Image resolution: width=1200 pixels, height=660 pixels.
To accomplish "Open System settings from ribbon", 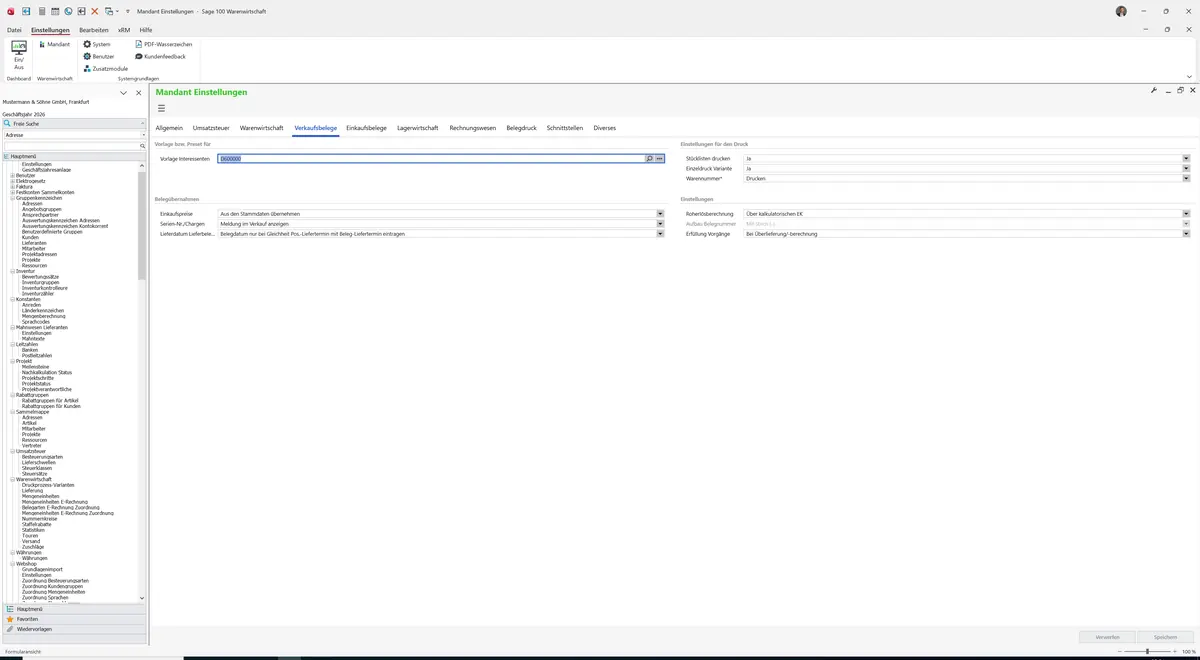I will (x=97, y=44).
